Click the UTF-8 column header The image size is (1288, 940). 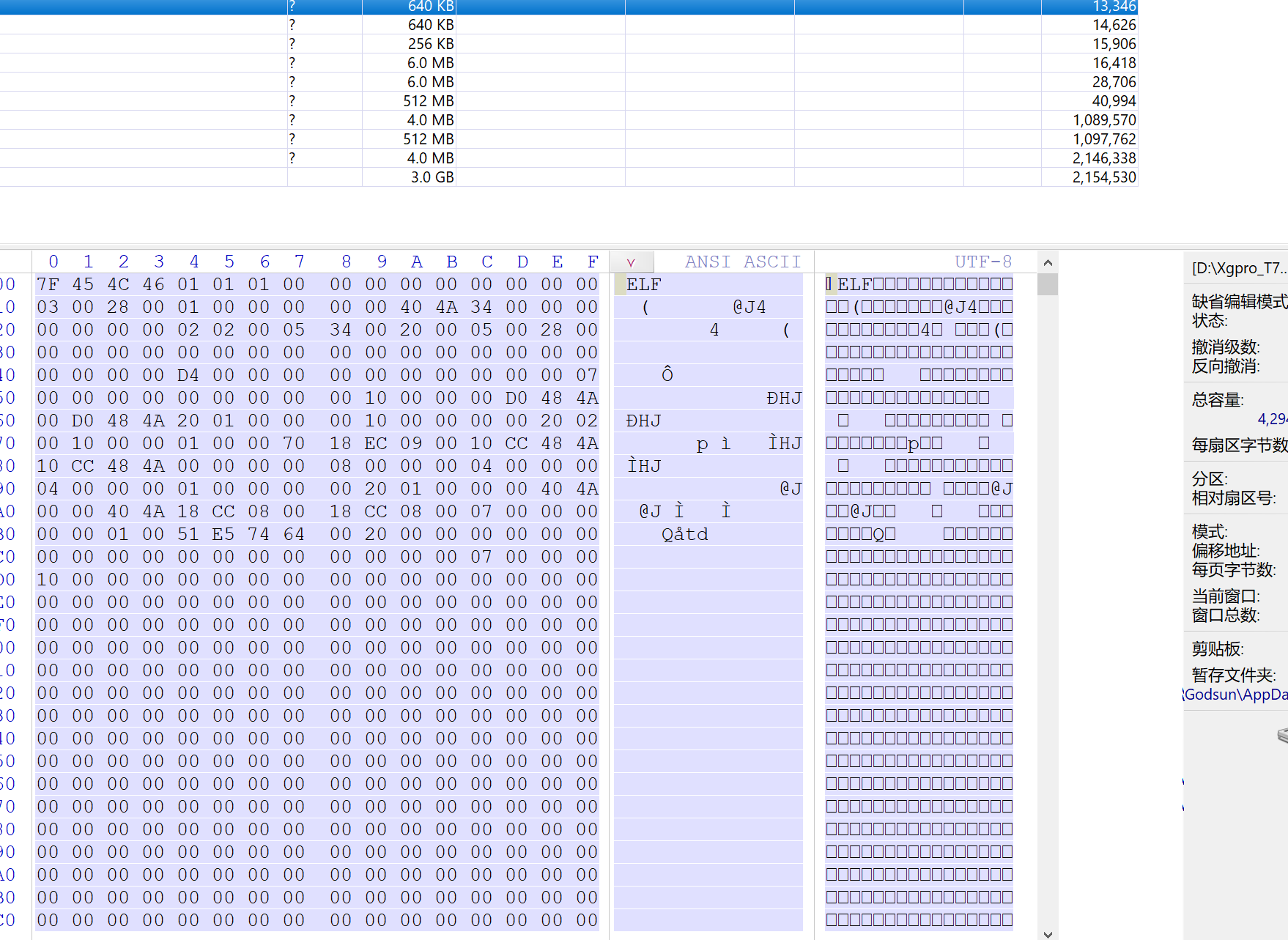point(982,262)
